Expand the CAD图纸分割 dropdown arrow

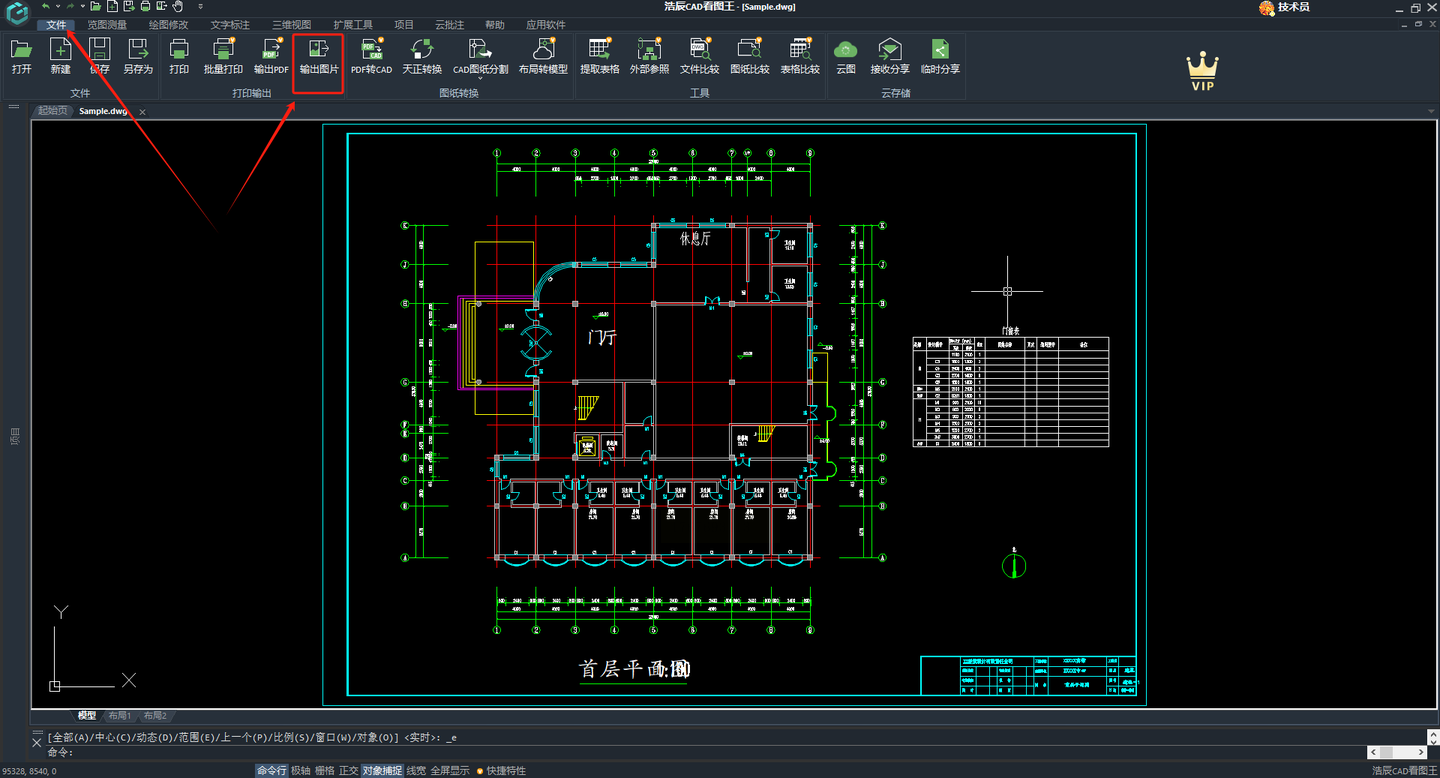click(x=480, y=79)
